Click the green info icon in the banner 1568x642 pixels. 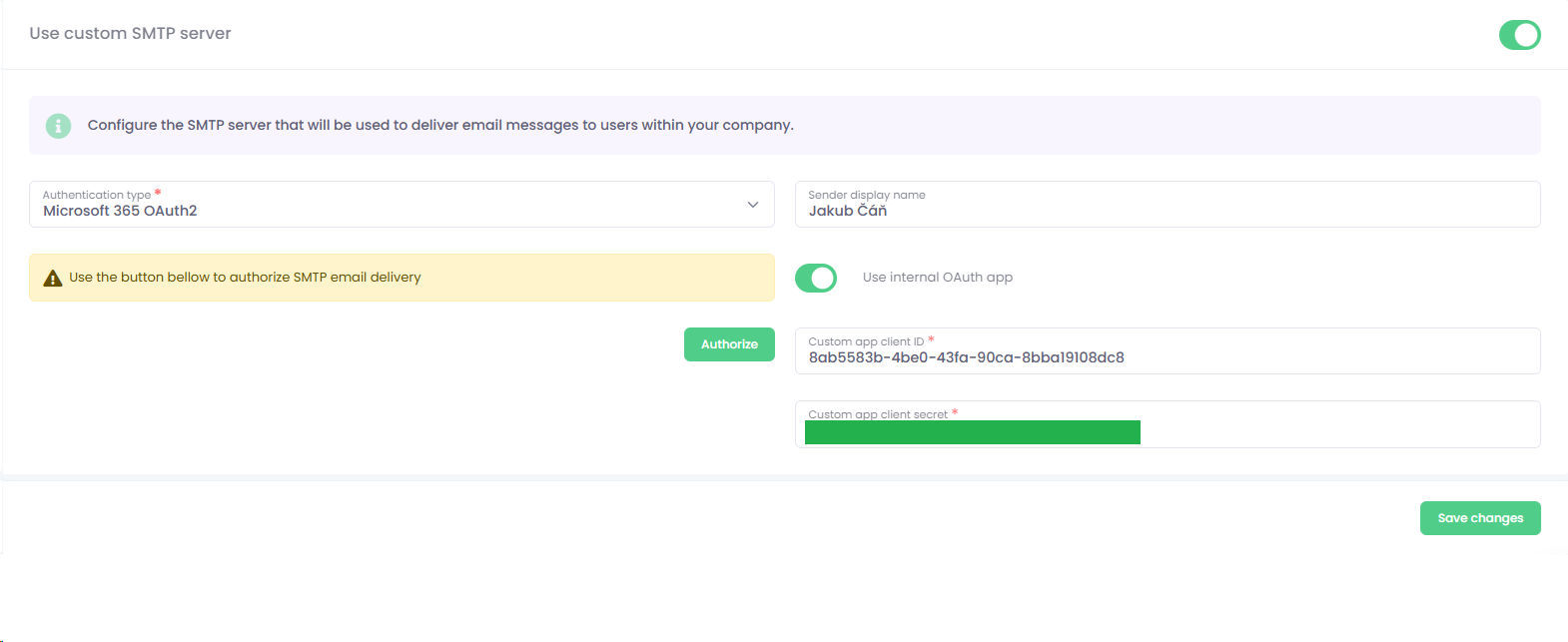pyautogui.click(x=58, y=125)
